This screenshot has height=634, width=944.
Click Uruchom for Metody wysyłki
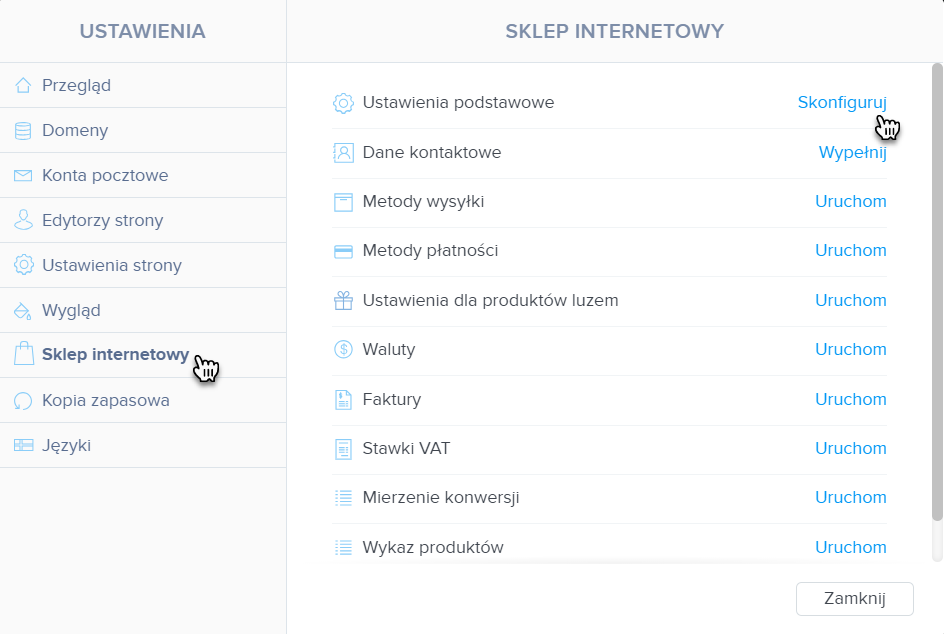click(851, 201)
